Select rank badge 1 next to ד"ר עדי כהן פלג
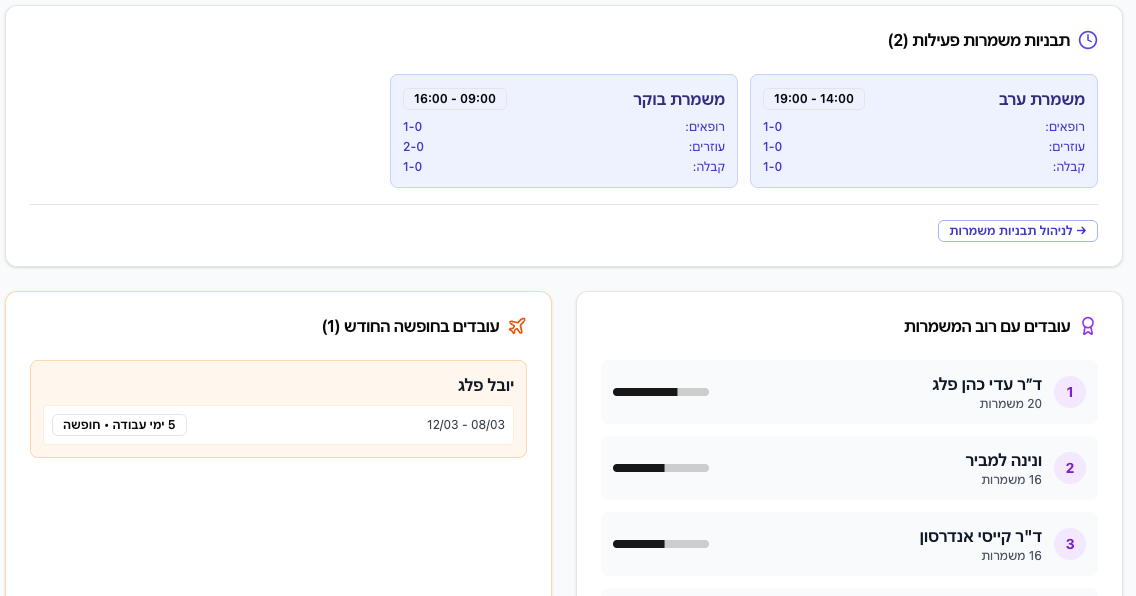Screen dimensions: 1136x596 point(1070,392)
